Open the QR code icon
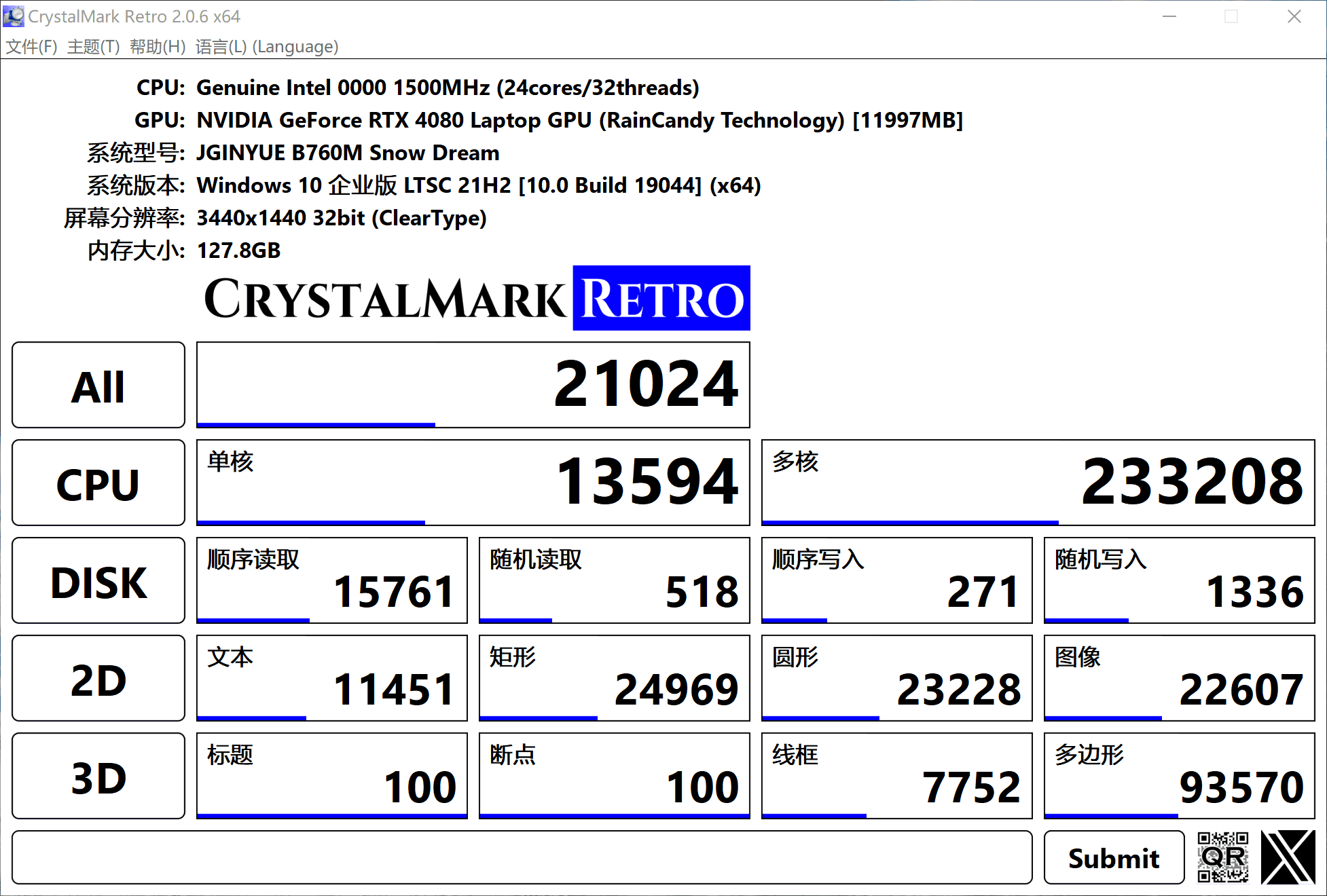1327x896 pixels. pos(1222,857)
